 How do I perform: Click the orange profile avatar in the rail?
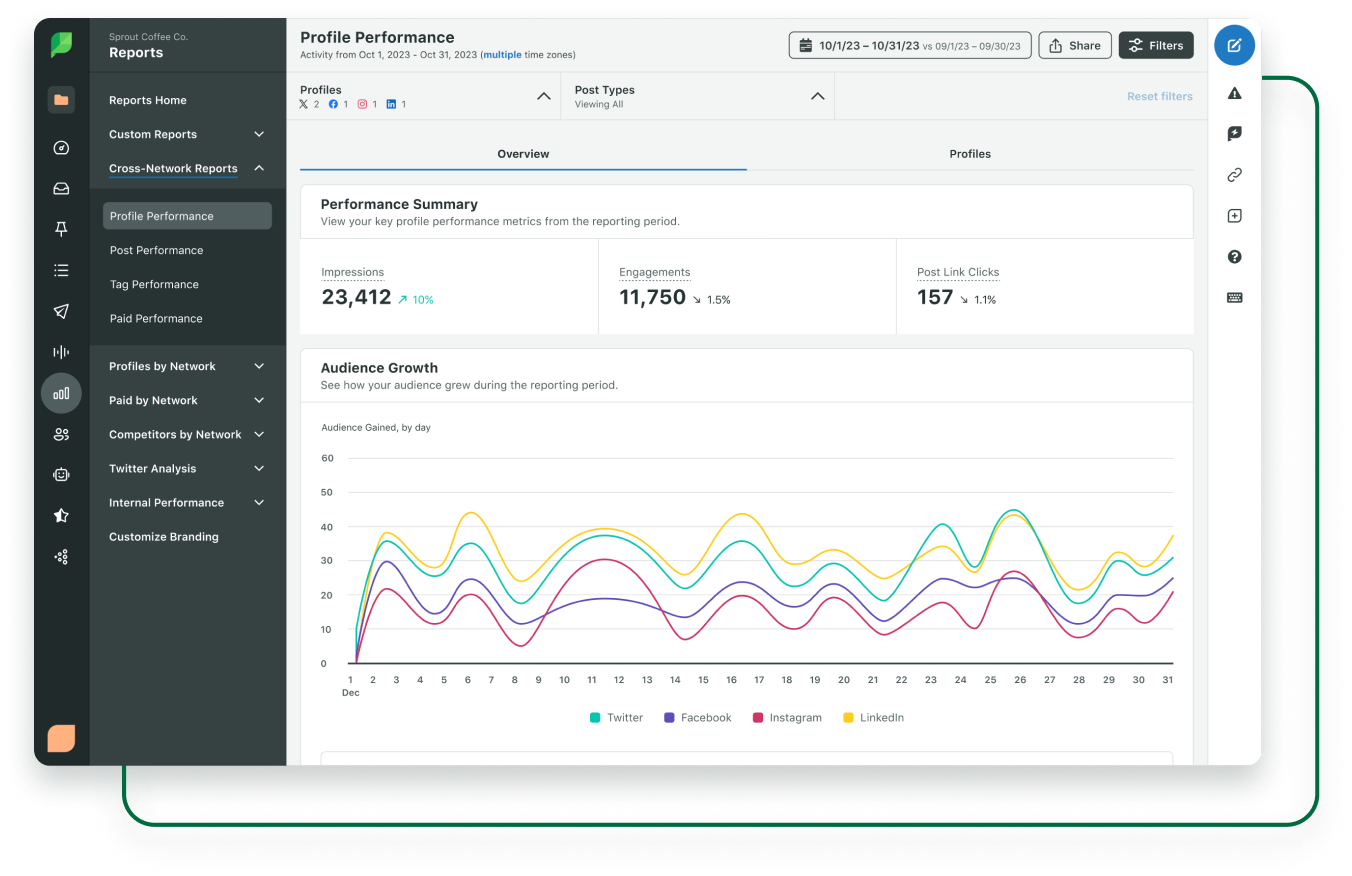(x=61, y=738)
